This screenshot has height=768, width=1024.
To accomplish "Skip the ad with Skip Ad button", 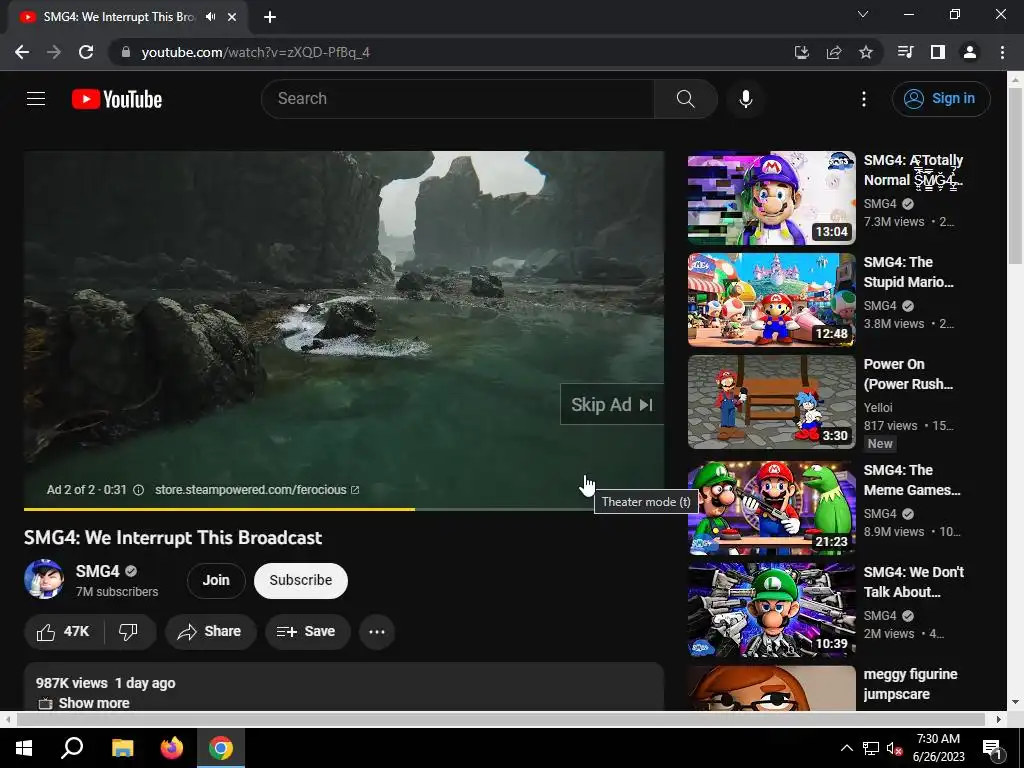I will point(612,405).
